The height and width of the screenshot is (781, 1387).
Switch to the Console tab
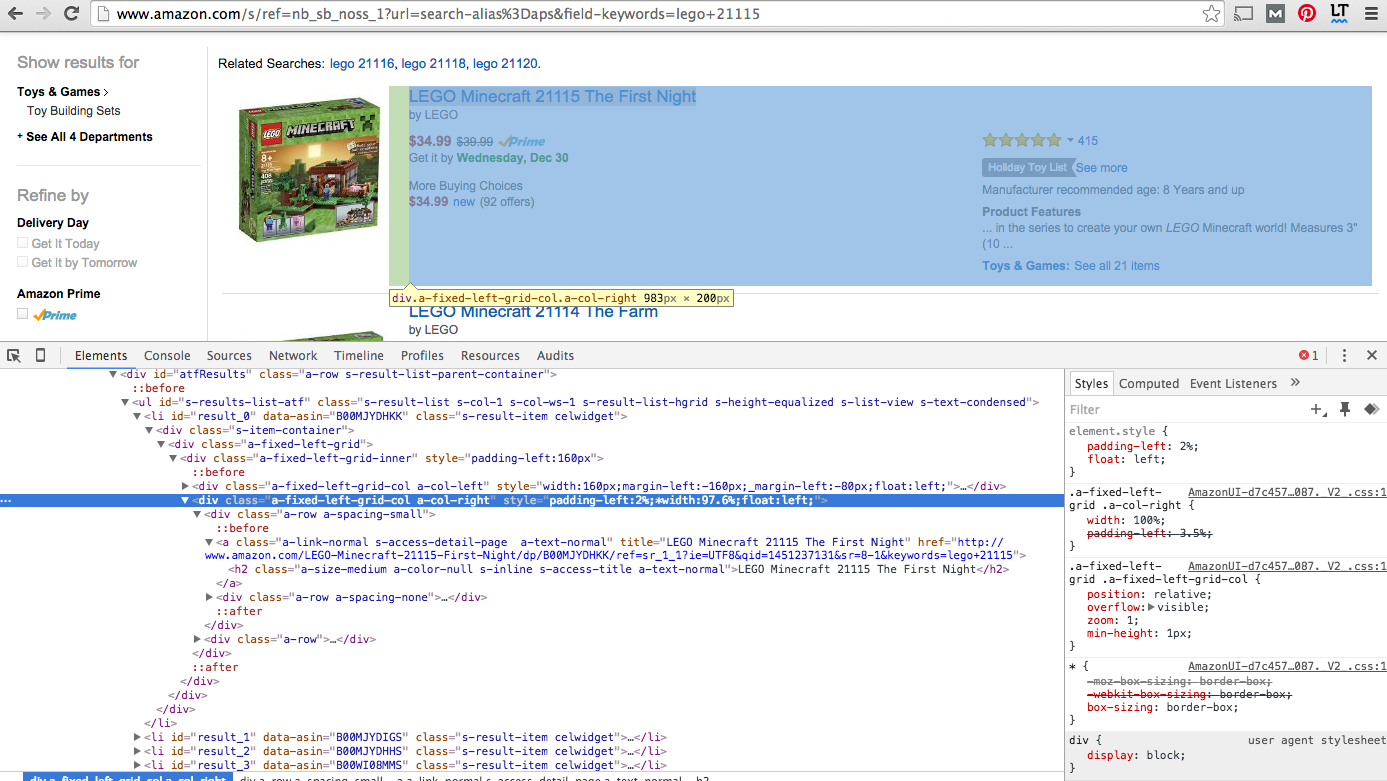click(x=167, y=355)
